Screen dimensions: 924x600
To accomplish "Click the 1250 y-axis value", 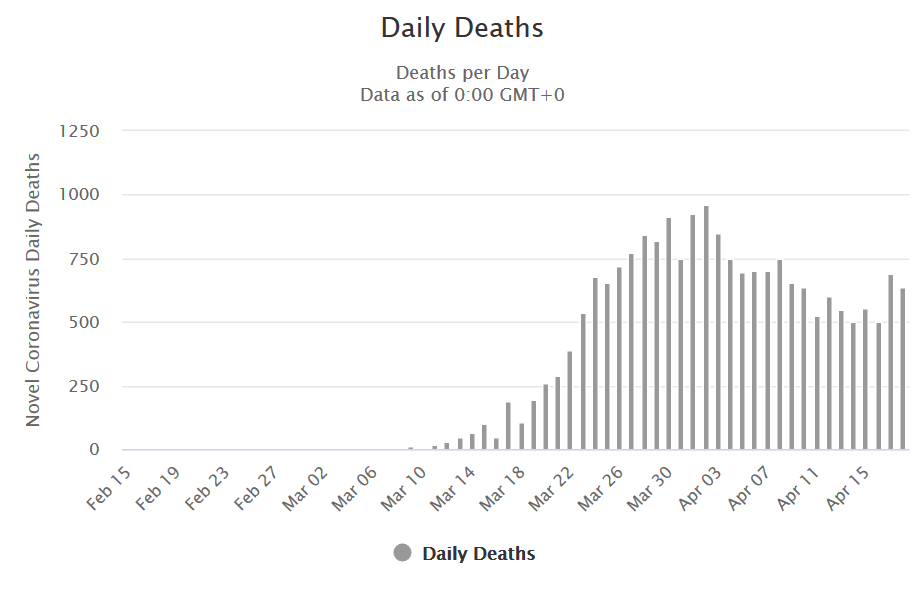I will [x=79, y=131].
